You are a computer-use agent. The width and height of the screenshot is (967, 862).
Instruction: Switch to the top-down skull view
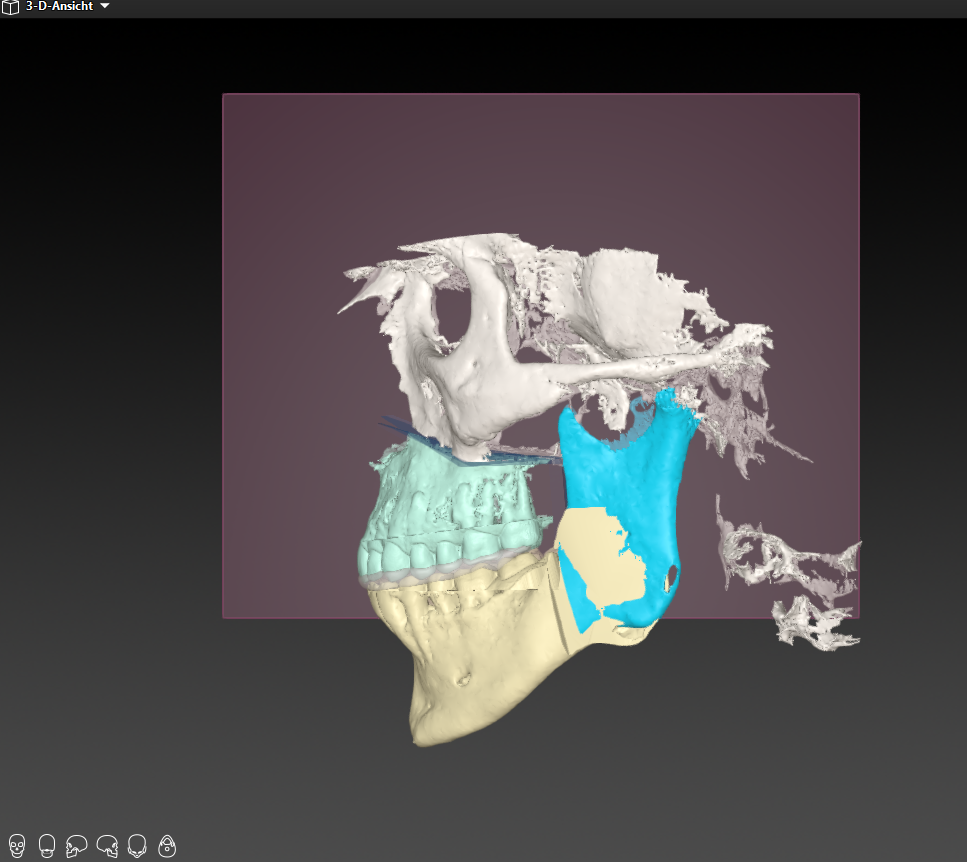(x=137, y=847)
